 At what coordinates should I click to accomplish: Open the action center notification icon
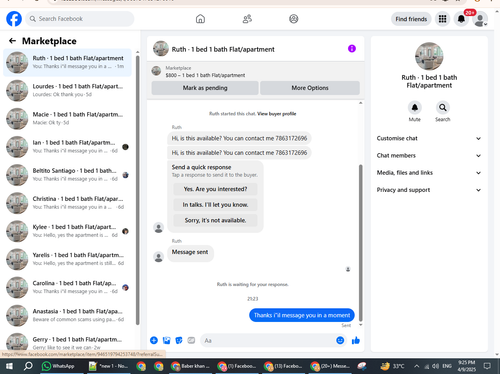487,366
